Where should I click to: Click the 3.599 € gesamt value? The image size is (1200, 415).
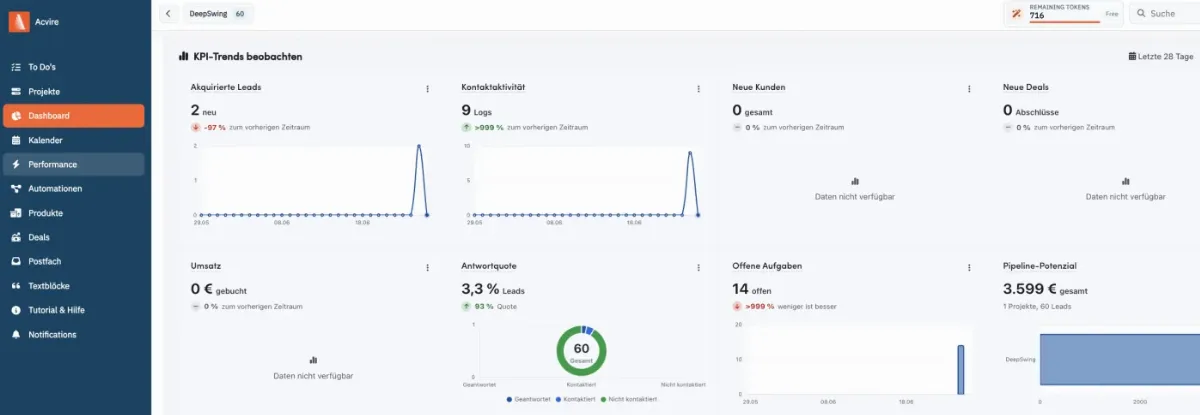[1045, 290]
